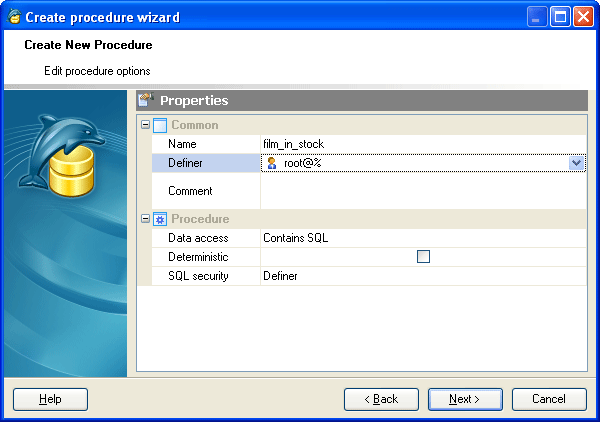This screenshot has height=422, width=600.
Task: Select the Name property label
Action: 182,144
